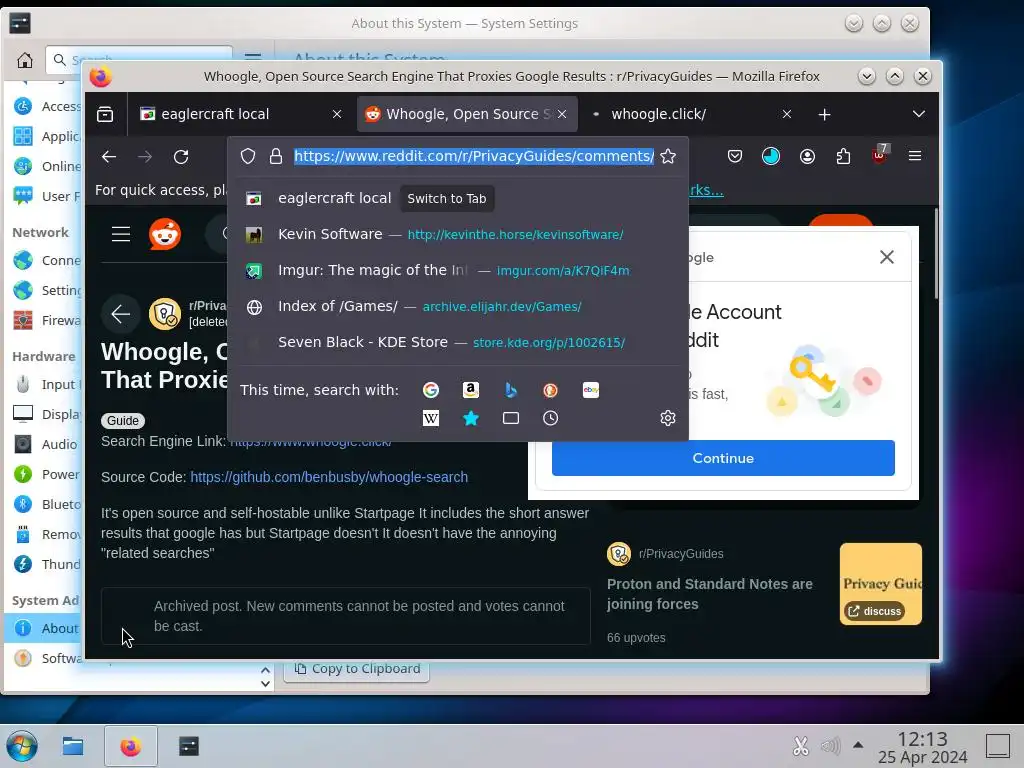This screenshot has height=768, width=1024.
Task: Click Firefox forward navigation arrow
Action: 145,157
